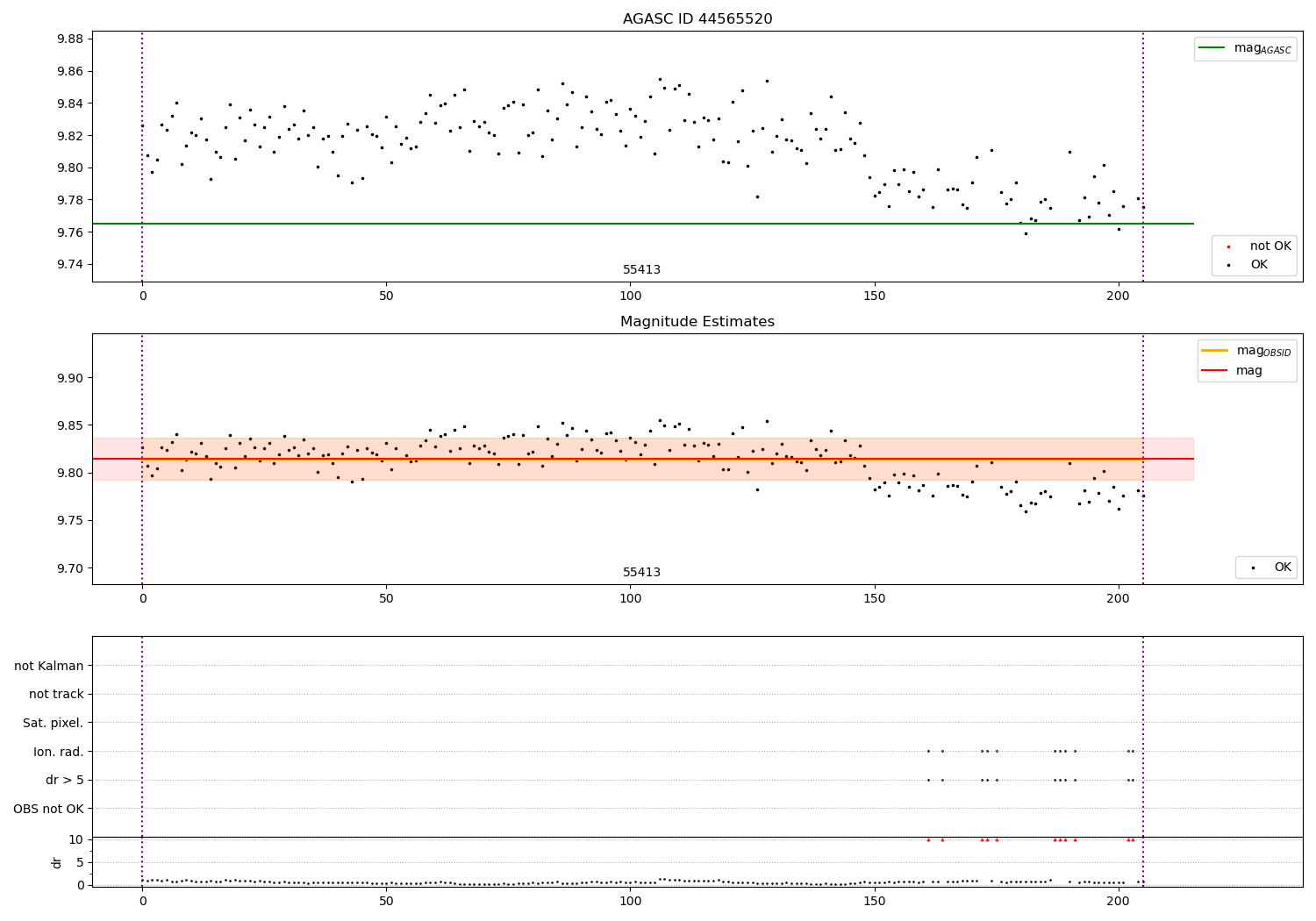The height and width of the screenshot is (921, 1316).
Task: Click the red mag line in the middle plot
Action: [x=643, y=459]
